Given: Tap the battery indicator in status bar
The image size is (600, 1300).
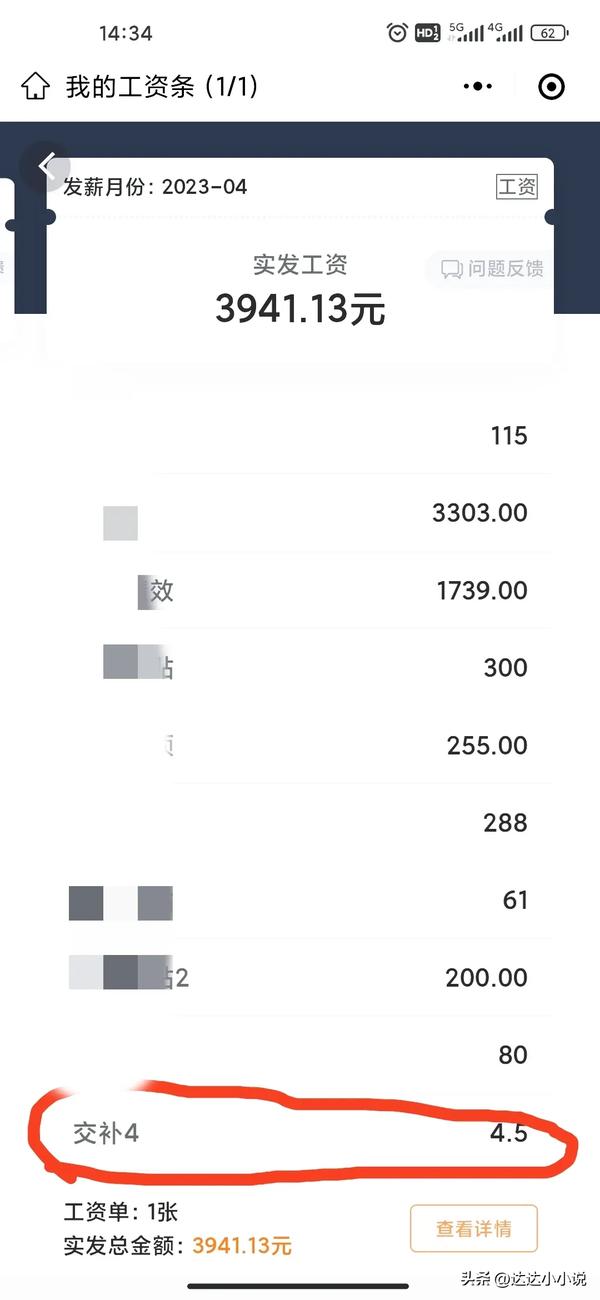Looking at the screenshot, I should [x=549, y=33].
